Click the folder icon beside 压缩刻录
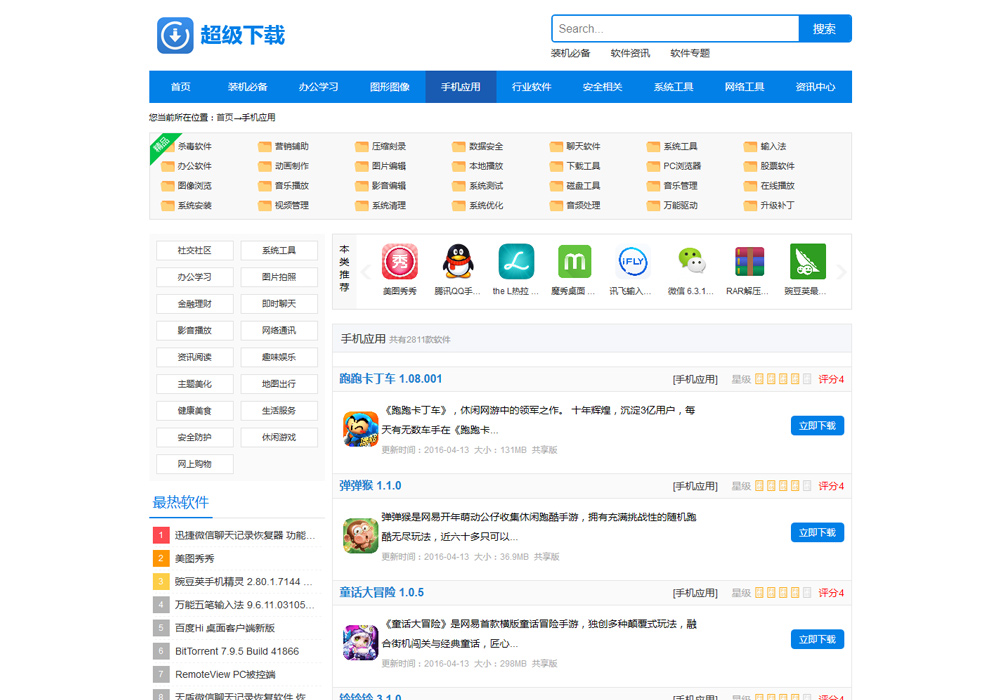The height and width of the screenshot is (700, 1000). coord(362,147)
